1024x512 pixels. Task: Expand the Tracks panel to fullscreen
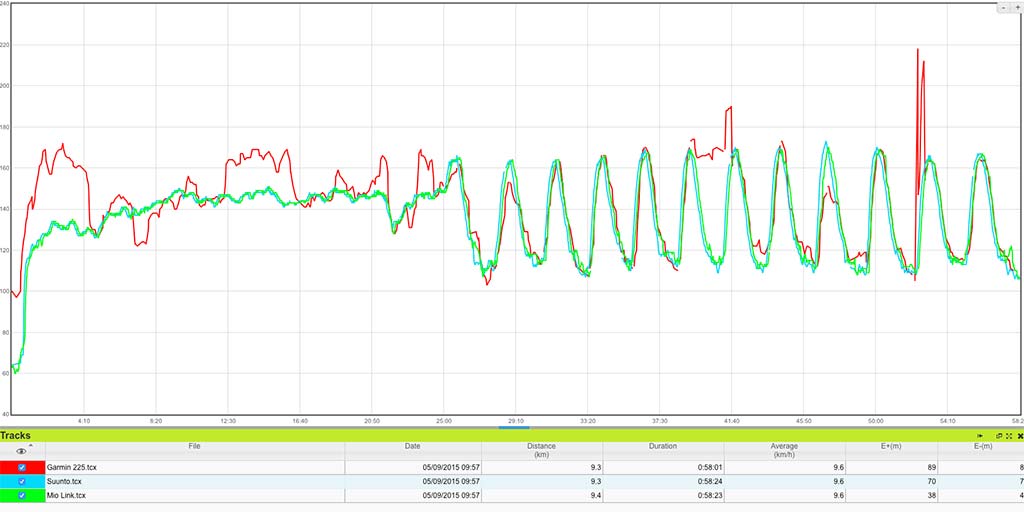coord(1009,436)
